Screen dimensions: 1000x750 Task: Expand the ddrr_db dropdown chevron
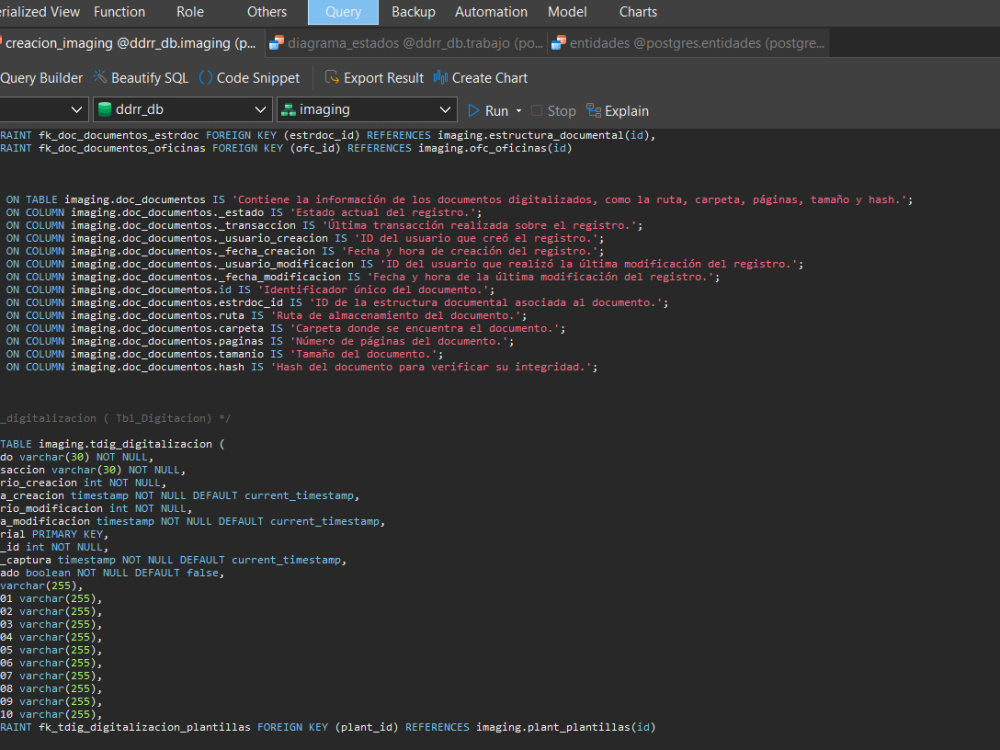(x=260, y=110)
